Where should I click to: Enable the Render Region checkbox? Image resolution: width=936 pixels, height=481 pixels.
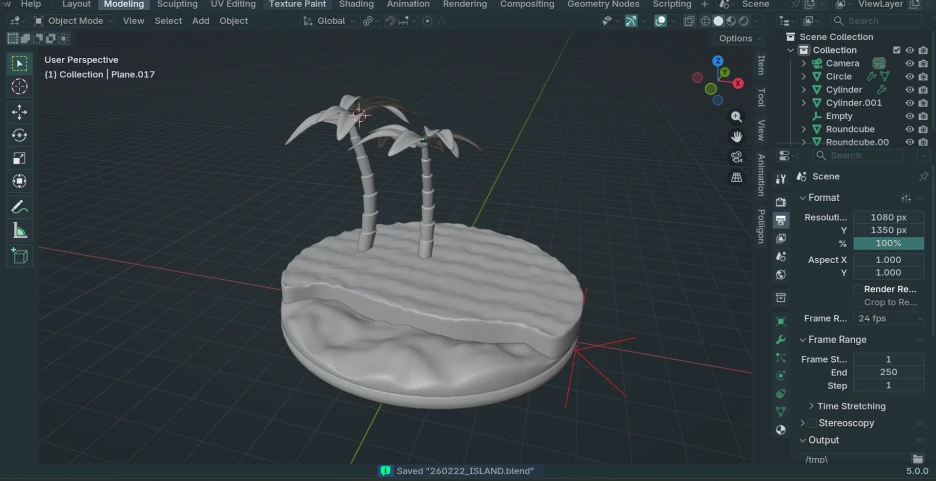click(x=858, y=289)
